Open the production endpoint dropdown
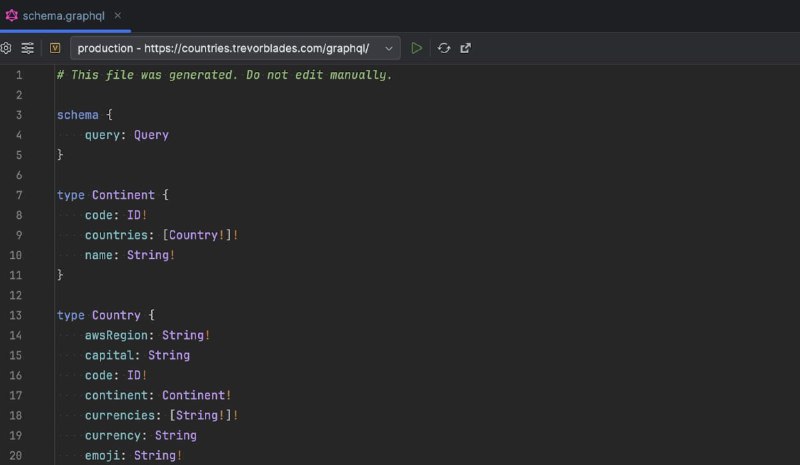 [235, 48]
